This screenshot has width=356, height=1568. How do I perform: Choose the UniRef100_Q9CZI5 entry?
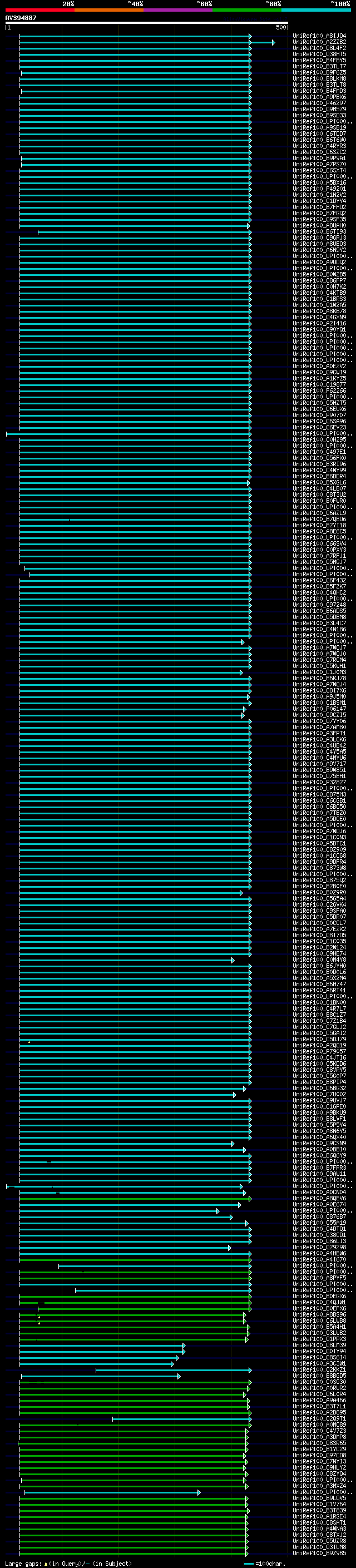[319, 715]
